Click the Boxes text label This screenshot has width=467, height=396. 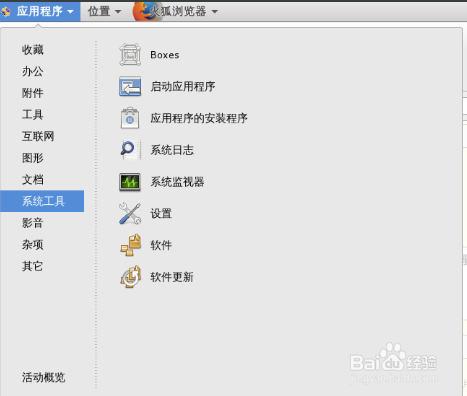click(x=165, y=55)
